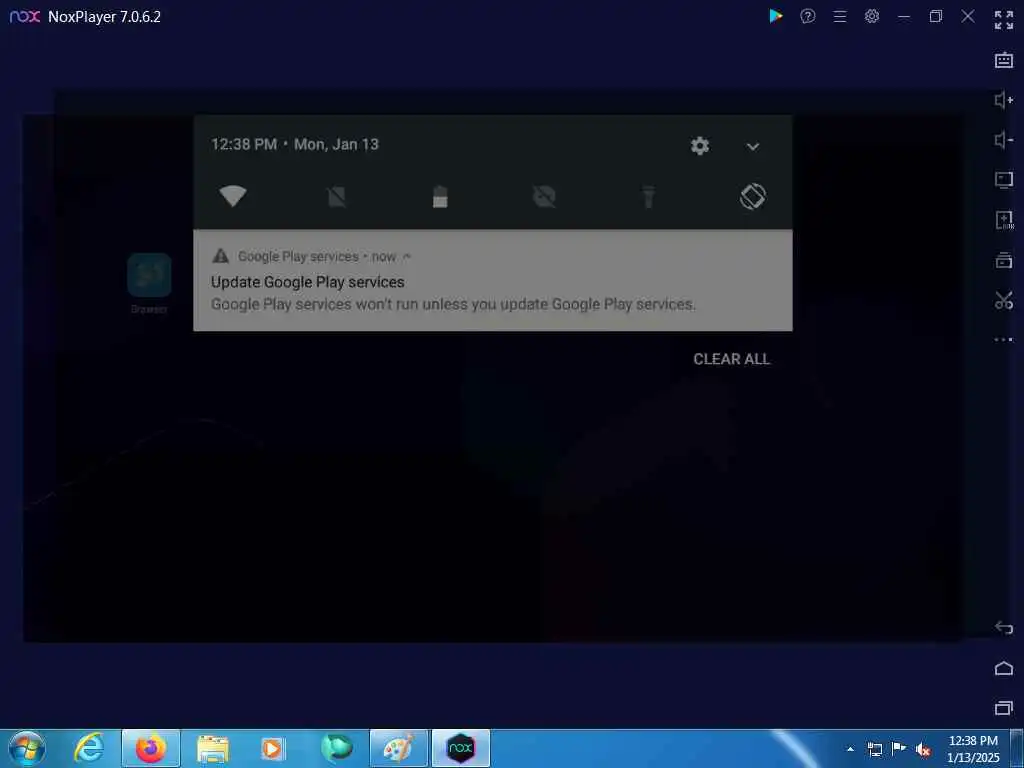Click the Nox taskbar button

pos(461,748)
